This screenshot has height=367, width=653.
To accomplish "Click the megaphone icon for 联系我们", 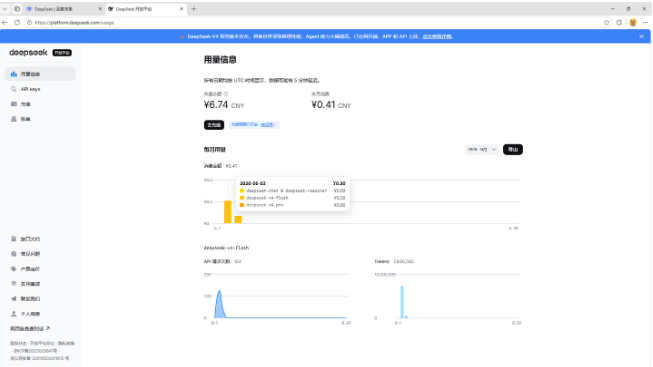I will (x=13, y=299).
